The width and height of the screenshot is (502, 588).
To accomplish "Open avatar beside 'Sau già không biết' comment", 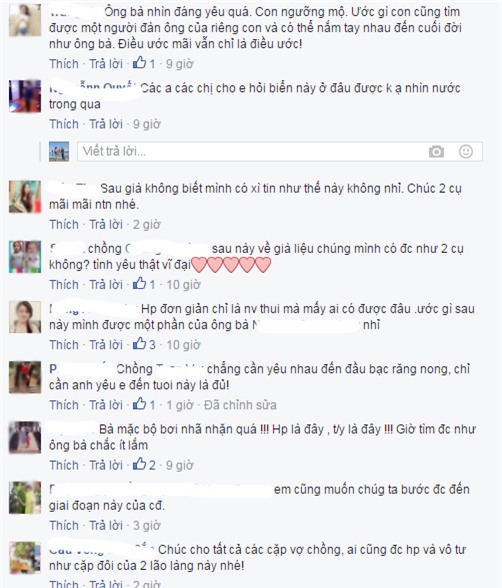I will click(x=25, y=196).
